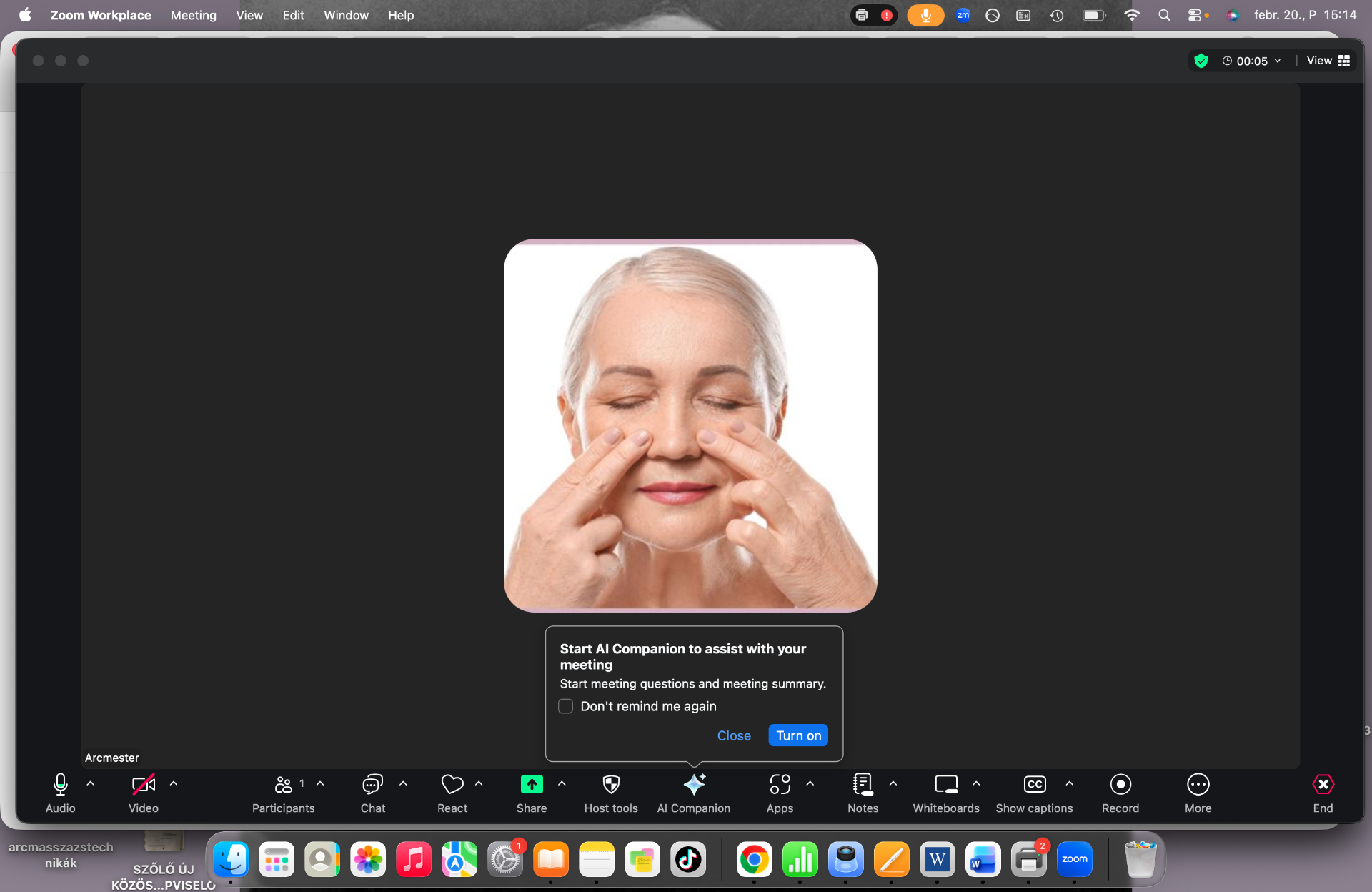The width and height of the screenshot is (1372, 892).
Task: Expand the video options chevron
Action: tap(174, 783)
